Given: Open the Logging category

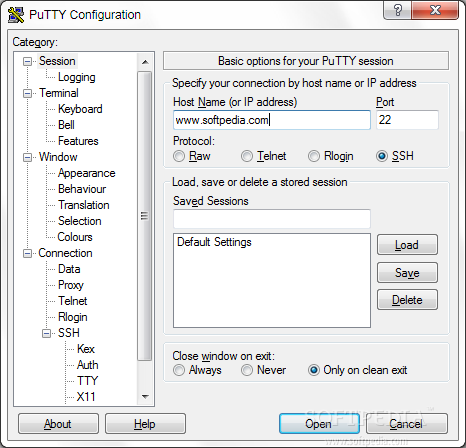Looking at the screenshot, I should [77, 77].
